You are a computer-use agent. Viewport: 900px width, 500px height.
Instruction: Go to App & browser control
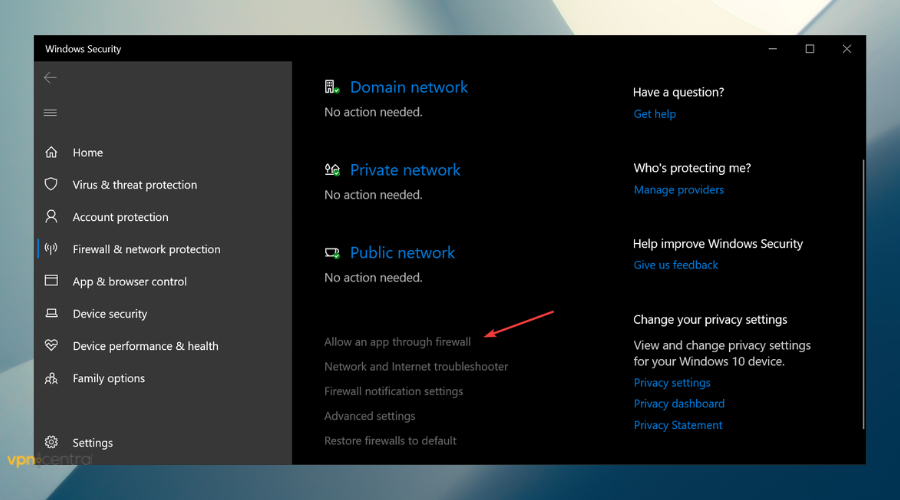pyautogui.click(x=129, y=282)
